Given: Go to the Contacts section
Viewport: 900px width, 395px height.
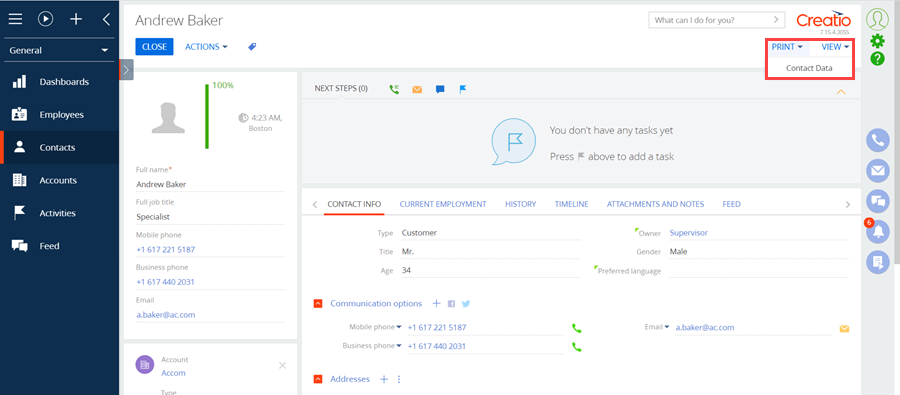Looking at the screenshot, I should pyautogui.click(x=60, y=148).
